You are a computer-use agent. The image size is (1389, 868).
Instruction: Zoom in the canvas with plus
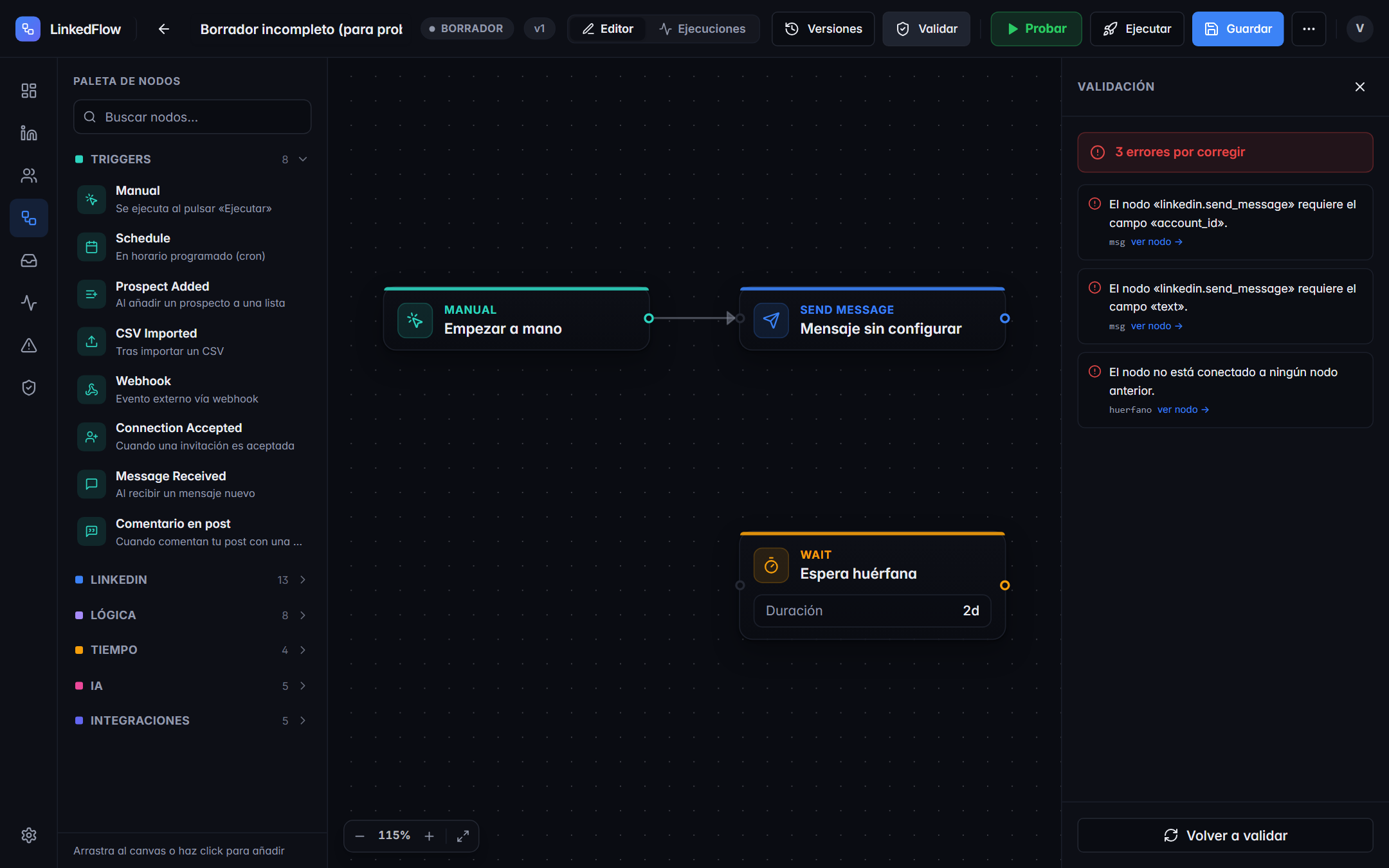coord(430,836)
